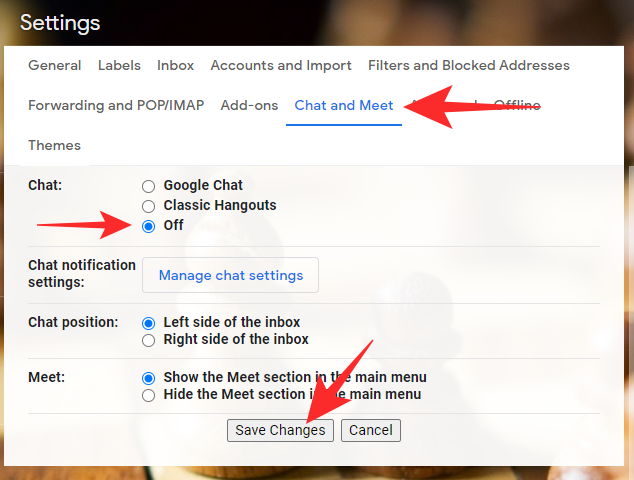Screen dimensions: 634x480
Task: Choose Hide the Meet section option
Action: 149,395
